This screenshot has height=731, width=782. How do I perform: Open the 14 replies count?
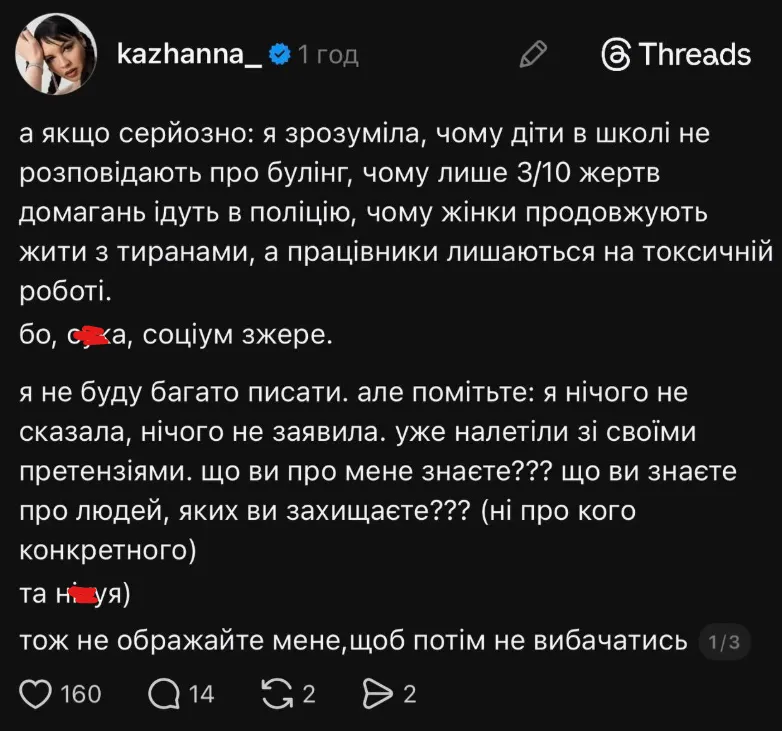coord(201,693)
